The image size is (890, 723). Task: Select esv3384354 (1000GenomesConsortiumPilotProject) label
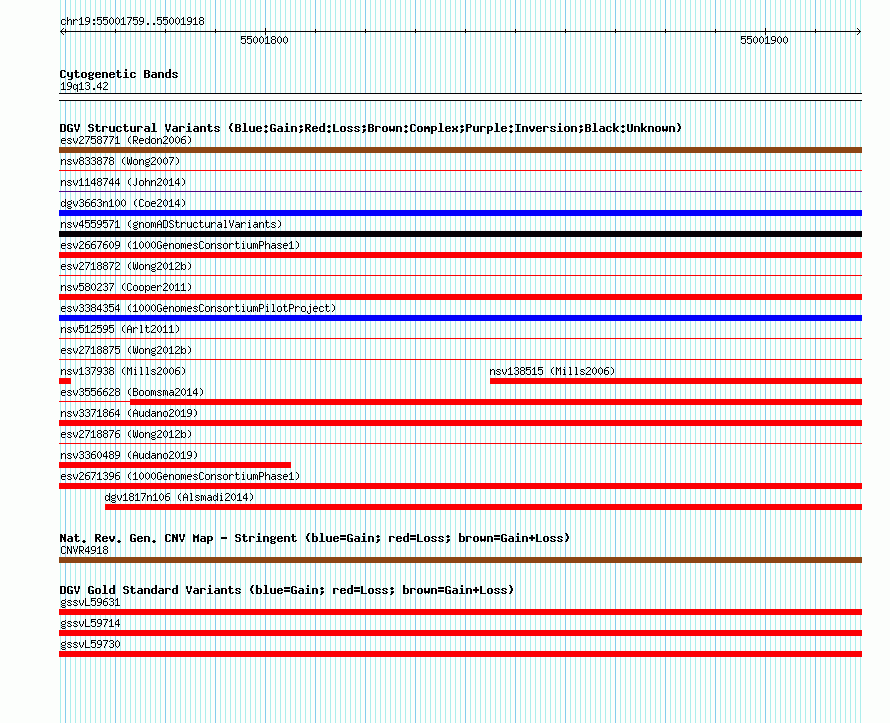pyautogui.click(x=198, y=308)
